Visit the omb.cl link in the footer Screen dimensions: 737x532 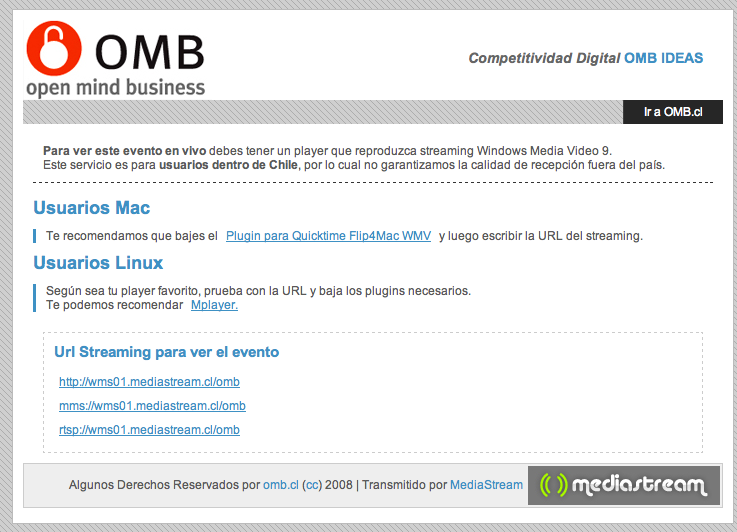[x=281, y=485]
